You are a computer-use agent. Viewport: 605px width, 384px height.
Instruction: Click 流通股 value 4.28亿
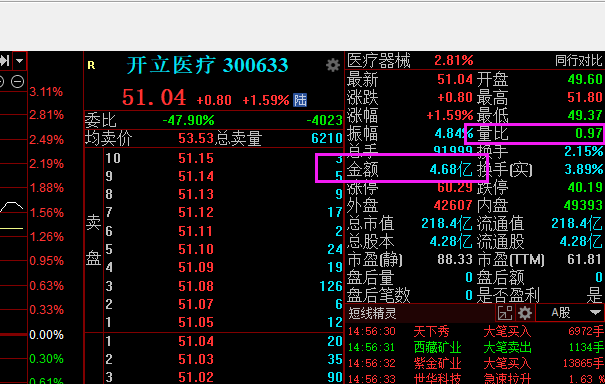point(581,242)
